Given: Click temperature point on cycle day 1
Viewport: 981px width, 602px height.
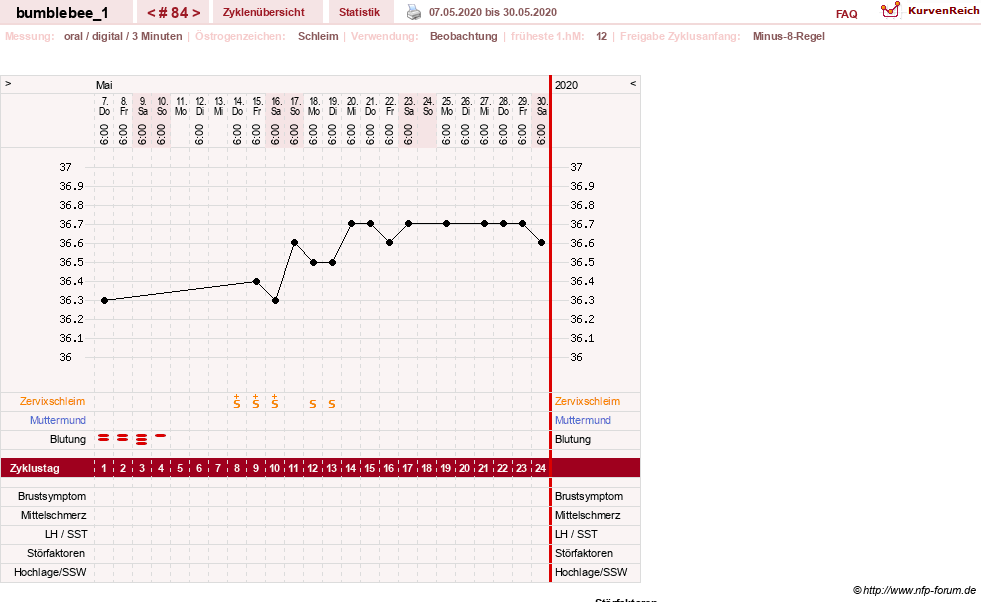Looking at the screenshot, I should [104, 300].
